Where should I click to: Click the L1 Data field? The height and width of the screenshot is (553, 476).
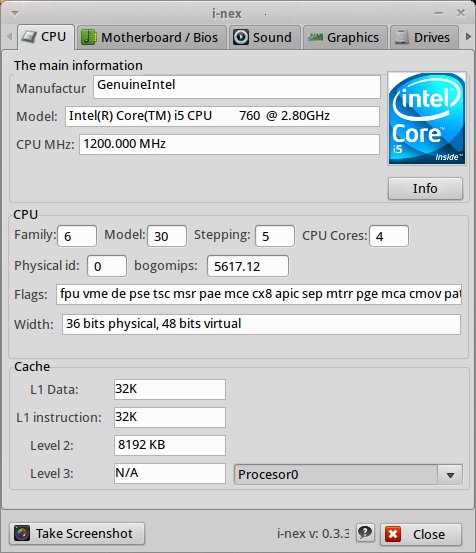click(x=170, y=389)
